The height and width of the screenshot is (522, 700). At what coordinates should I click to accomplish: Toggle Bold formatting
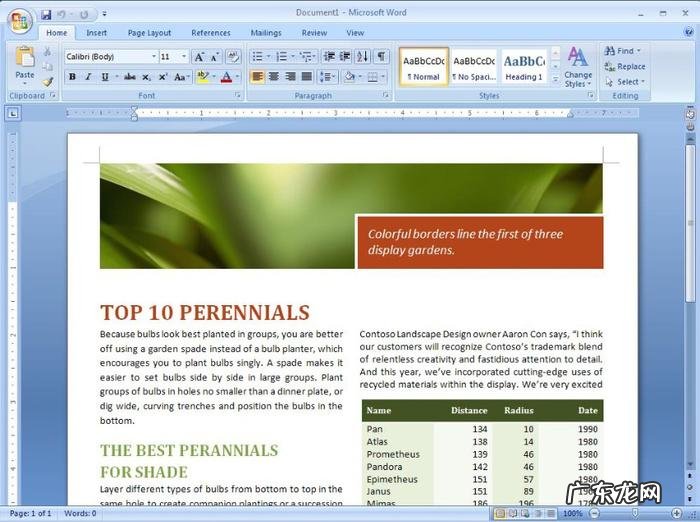coord(72,77)
